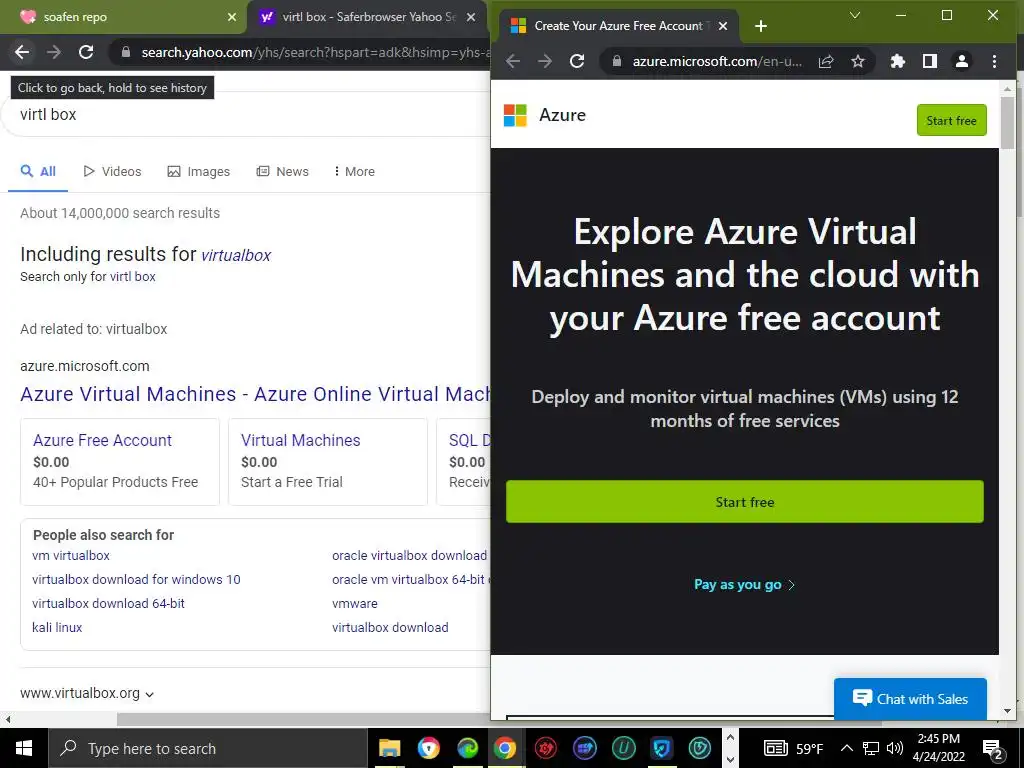This screenshot has width=1024, height=768.
Task: Click vmware related search
Action: coord(355,603)
